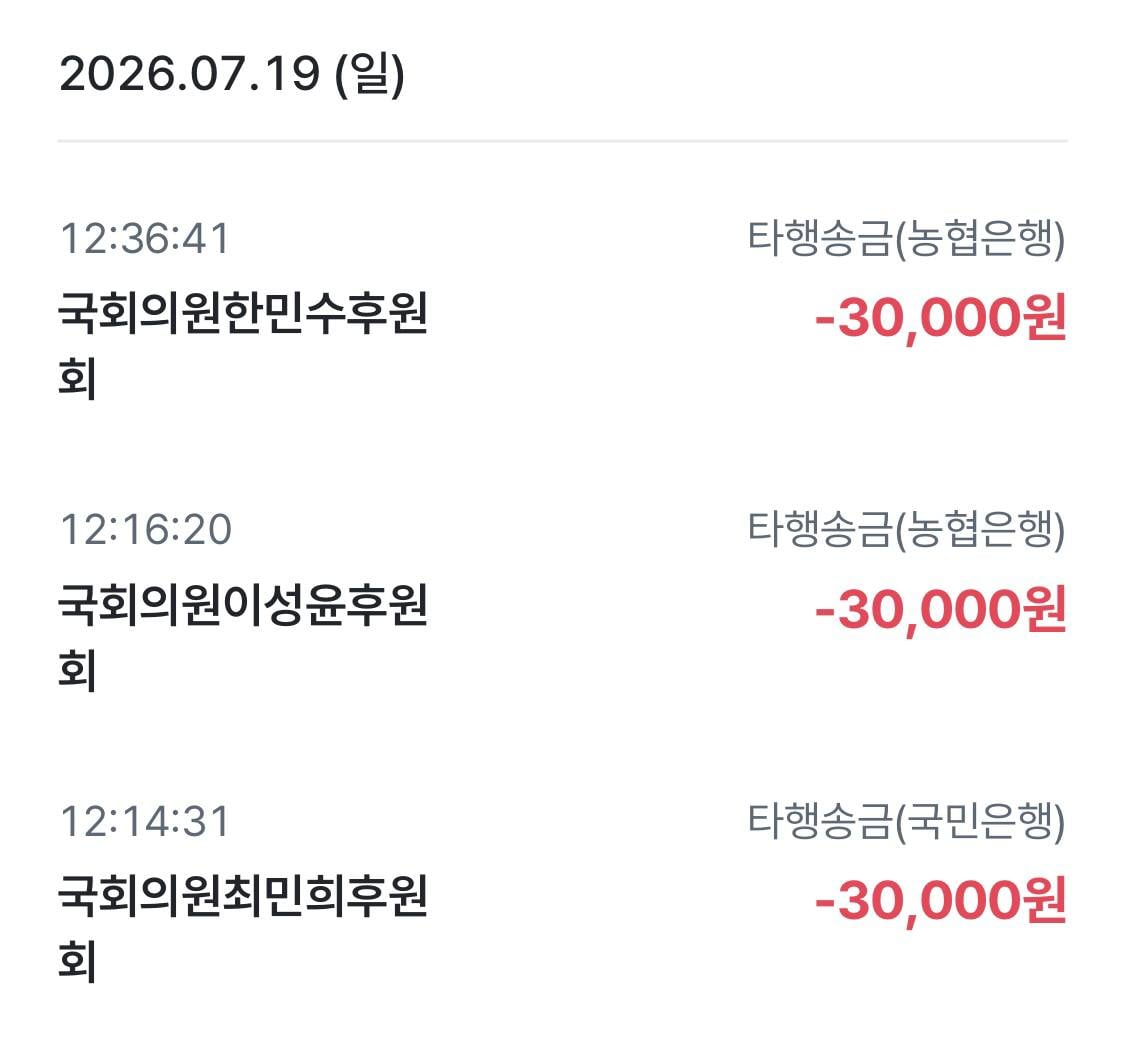This screenshot has height=1041, width=1124.
Task: Tap the (일) day-of-week label
Action: (x=370, y=74)
